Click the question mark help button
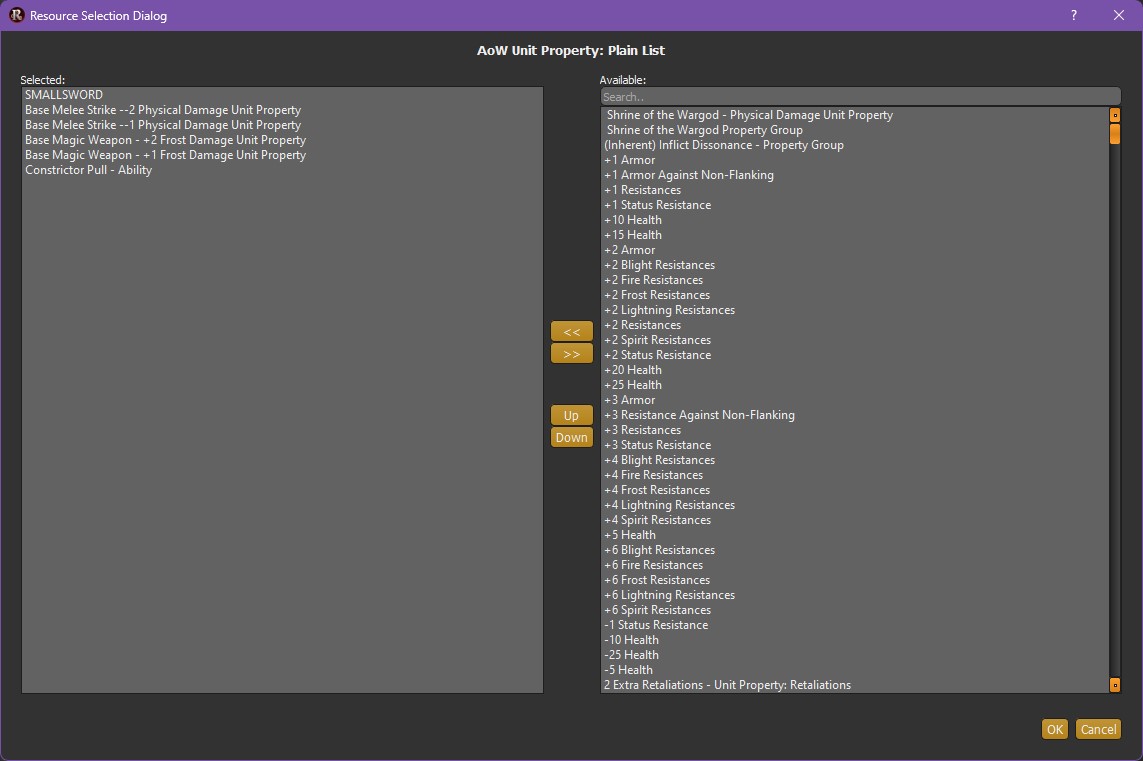Screen dimensions: 1143x761 (x=1074, y=15)
